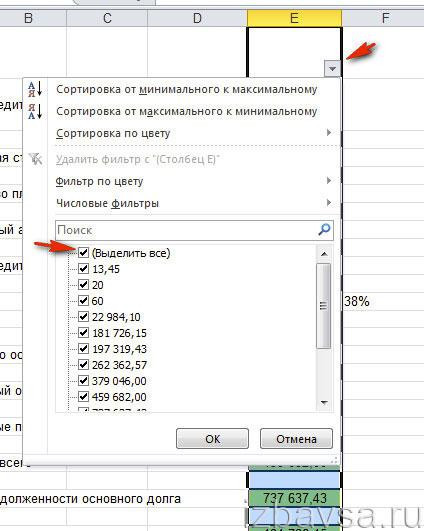Uncheck the 459 682,00 checkbox

[83, 397]
